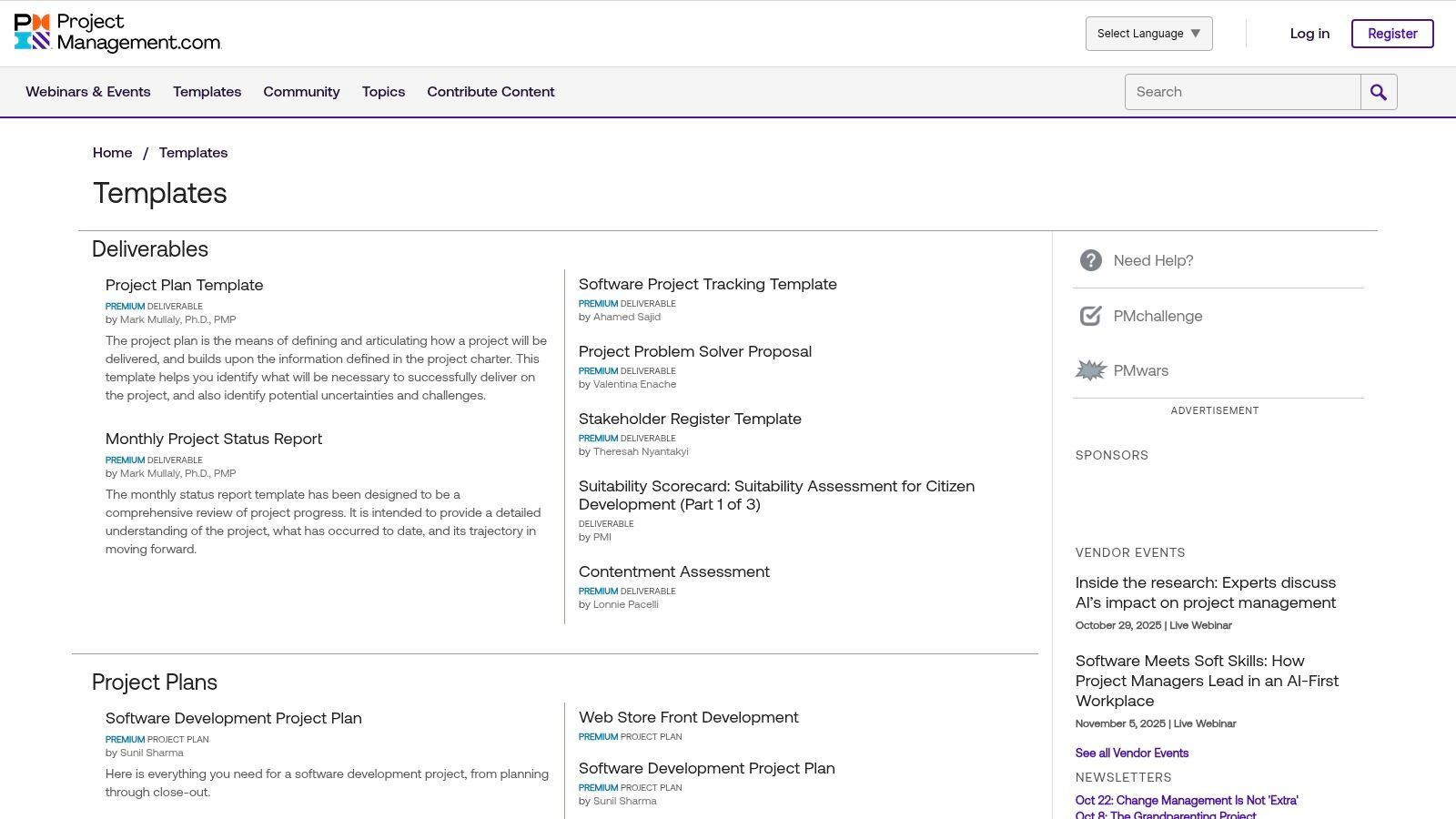Click the Register button
The width and height of the screenshot is (1456, 819).
click(x=1392, y=33)
